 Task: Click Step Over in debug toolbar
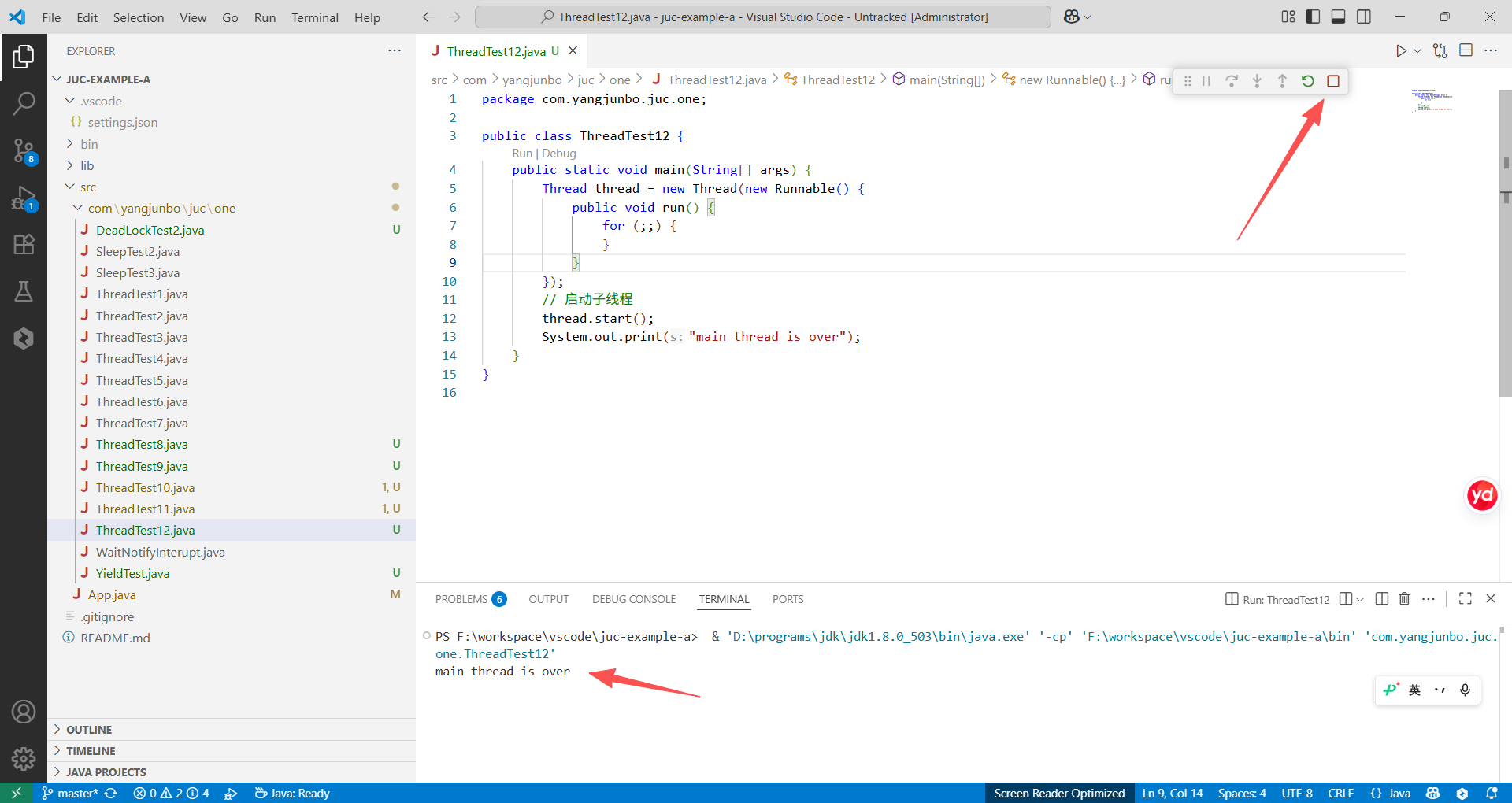[1232, 81]
